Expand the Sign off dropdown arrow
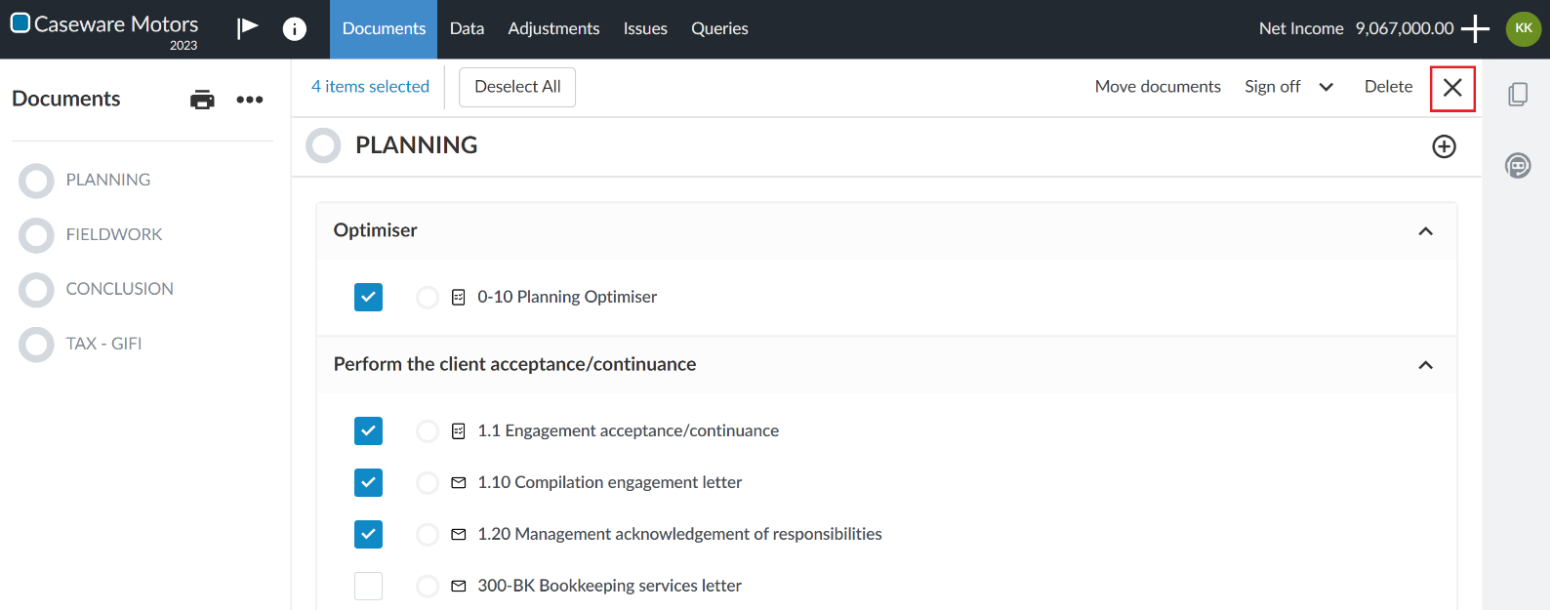1550x610 pixels. click(x=1326, y=87)
